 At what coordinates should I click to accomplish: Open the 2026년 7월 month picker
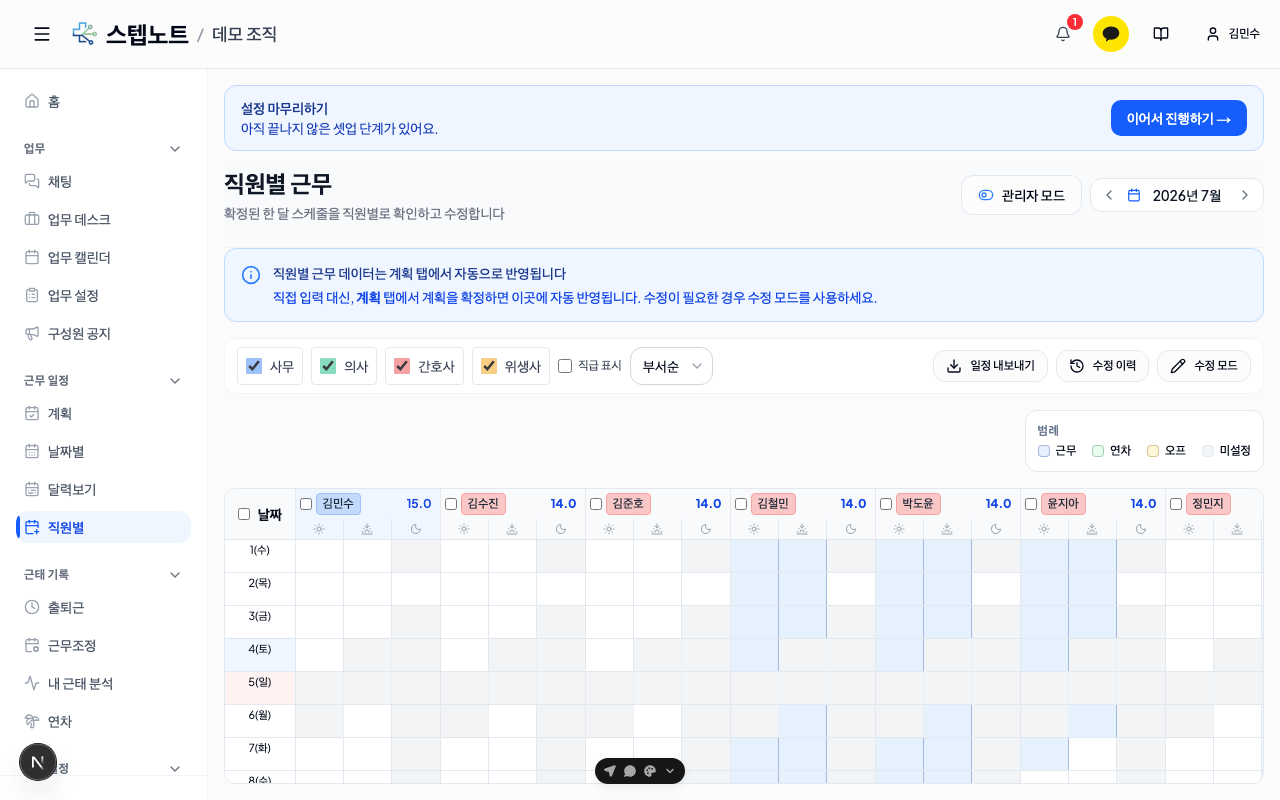tap(1176, 195)
